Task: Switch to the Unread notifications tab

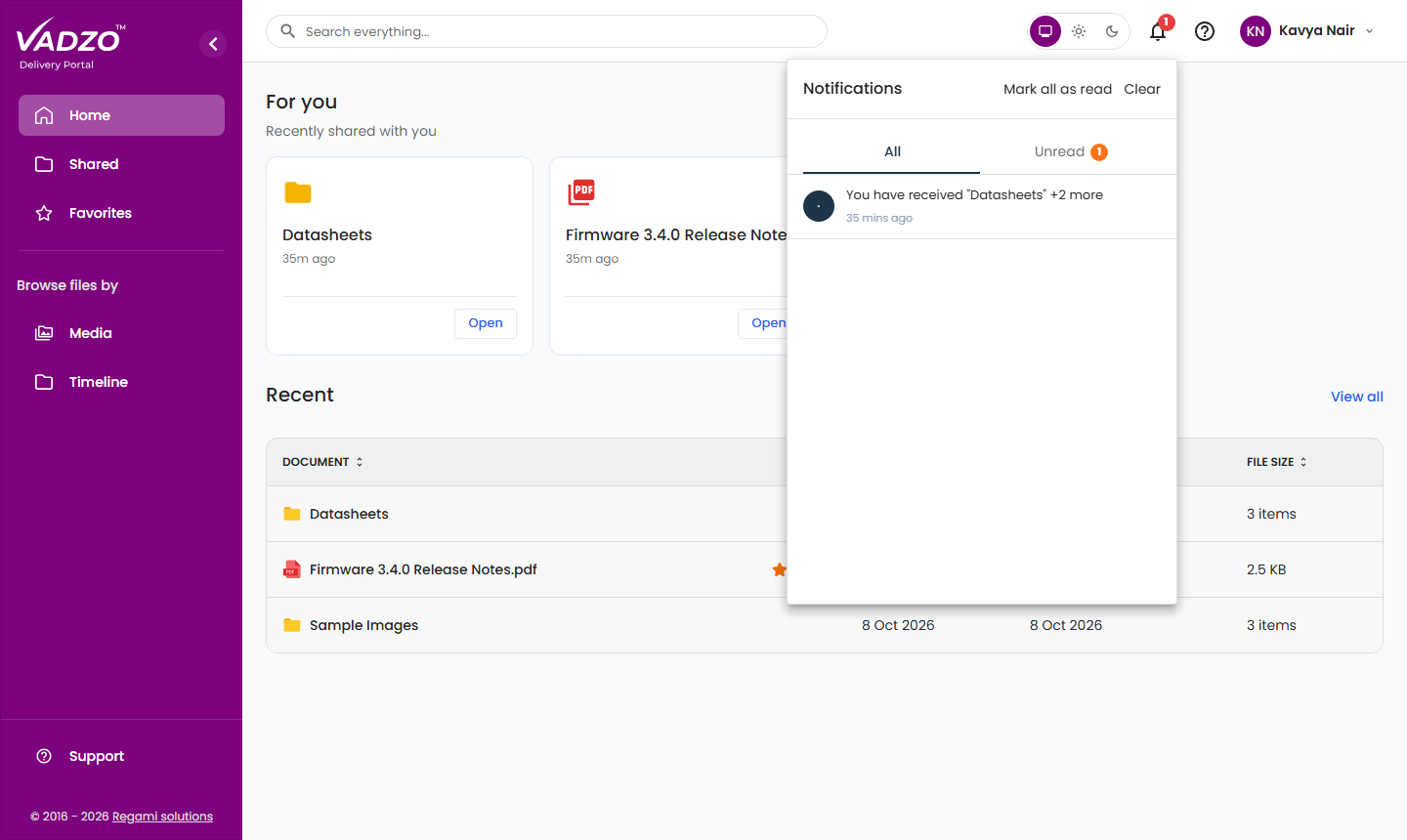Action: pyautogui.click(x=1071, y=151)
